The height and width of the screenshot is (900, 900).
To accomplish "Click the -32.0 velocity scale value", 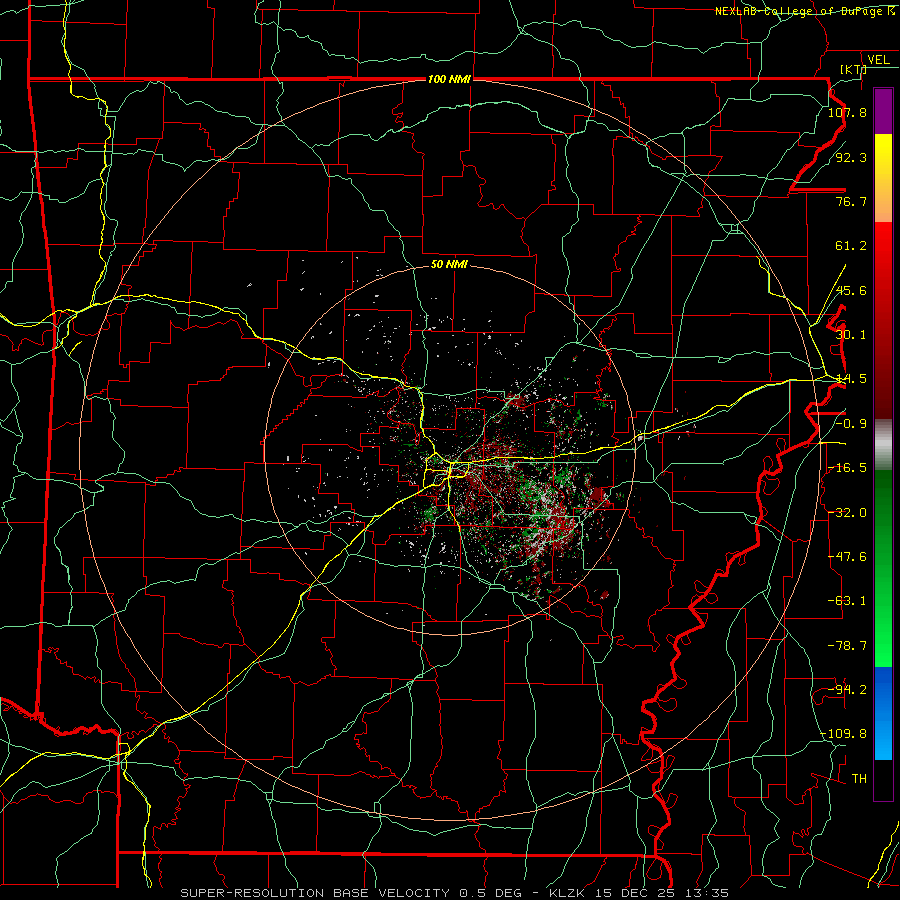I will click(847, 513).
